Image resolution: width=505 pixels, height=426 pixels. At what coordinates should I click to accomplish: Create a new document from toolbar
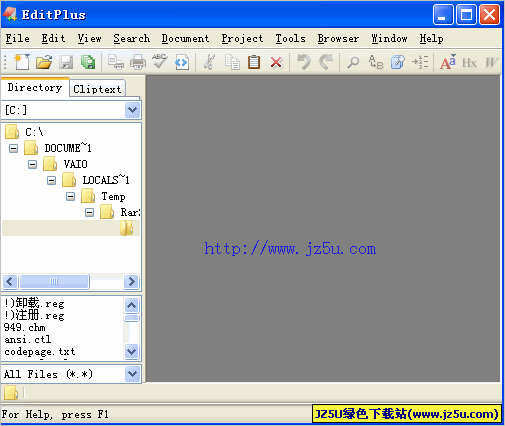point(22,62)
